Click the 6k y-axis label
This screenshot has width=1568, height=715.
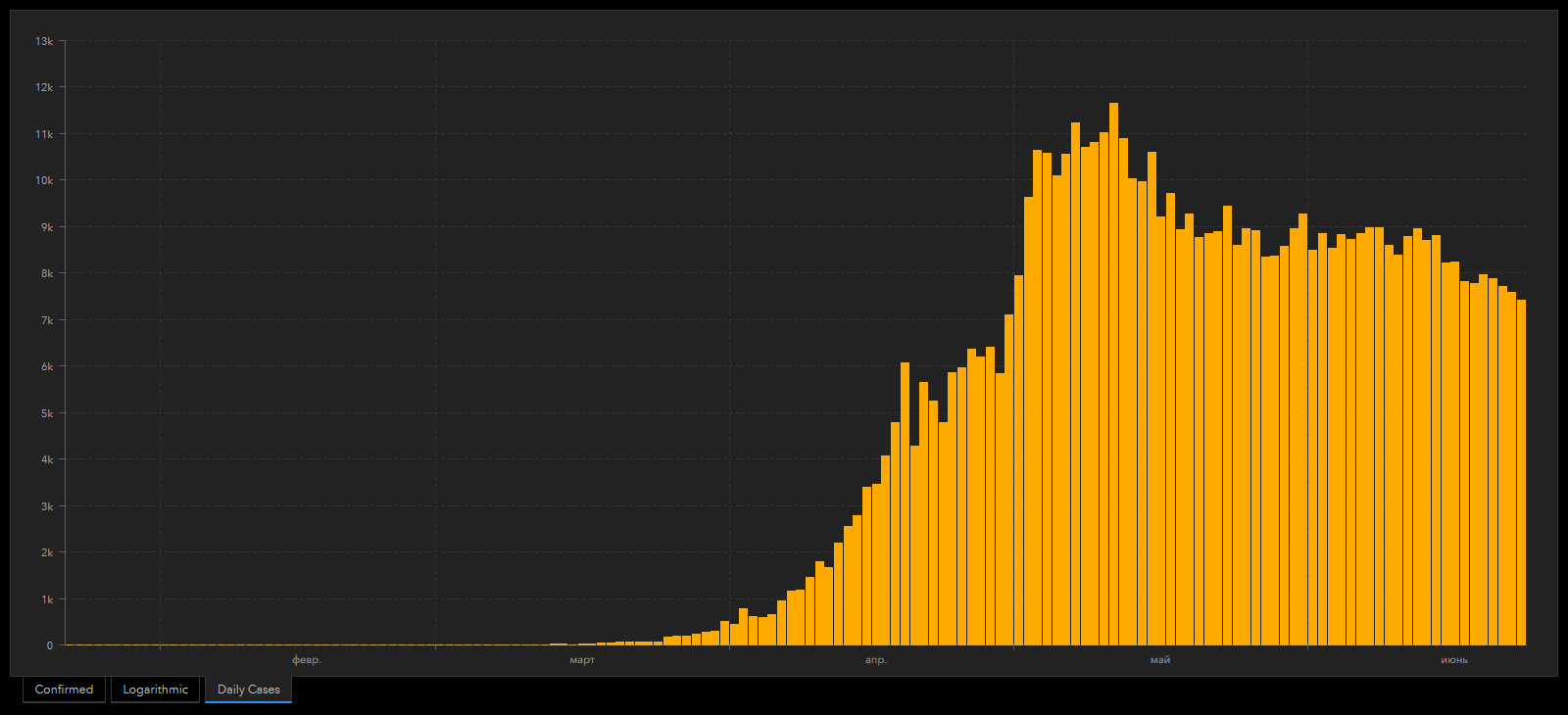[46, 366]
